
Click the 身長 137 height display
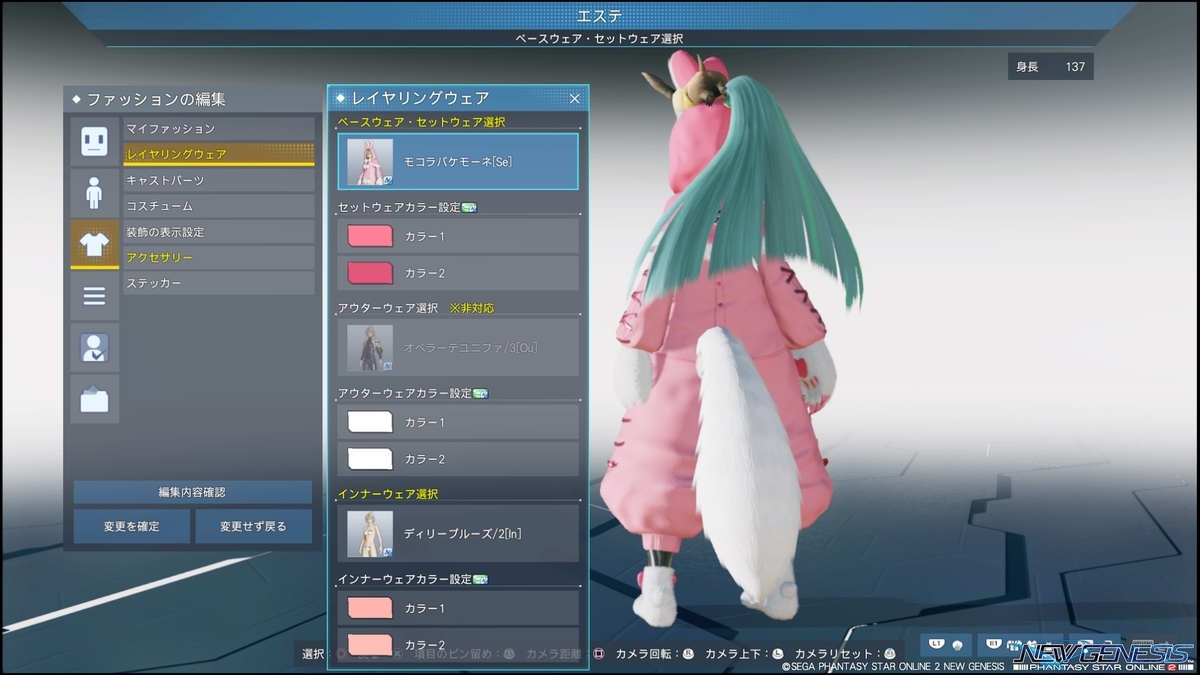(x=1050, y=67)
